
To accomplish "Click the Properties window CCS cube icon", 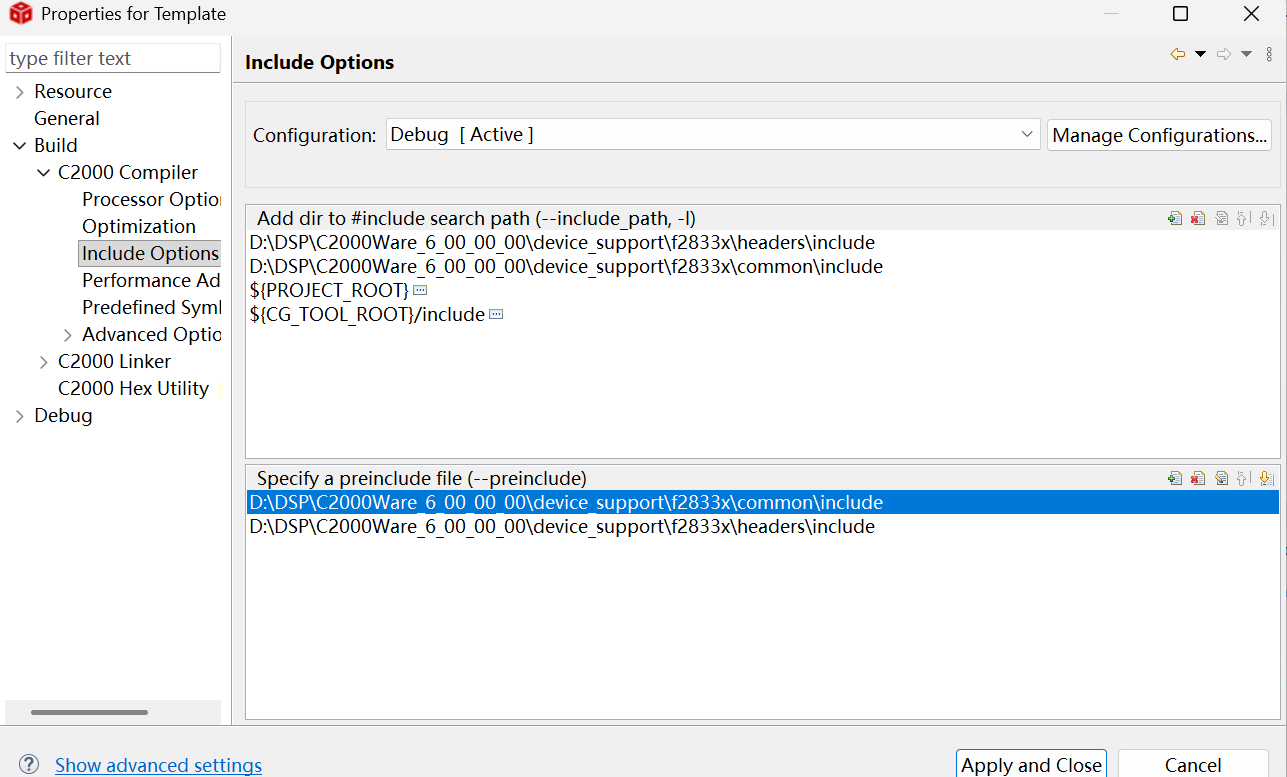I will (20, 14).
